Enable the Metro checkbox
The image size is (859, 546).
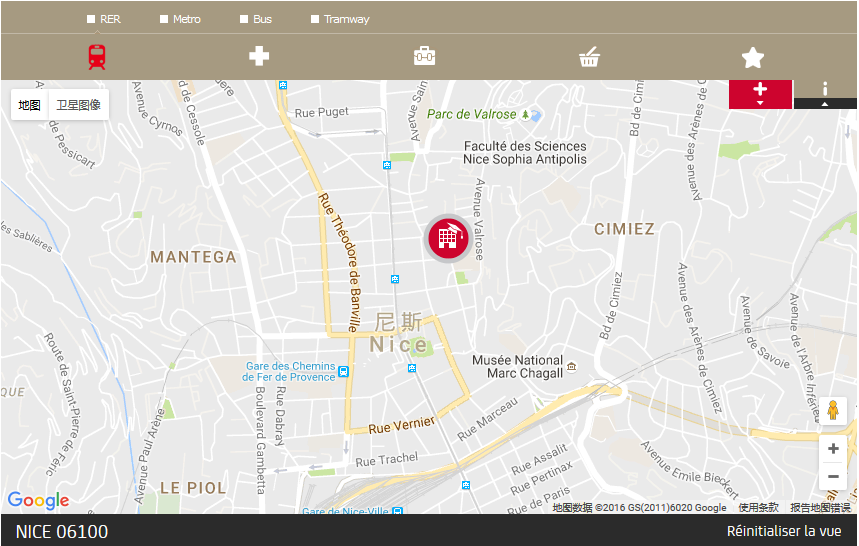tap(164, 19)
